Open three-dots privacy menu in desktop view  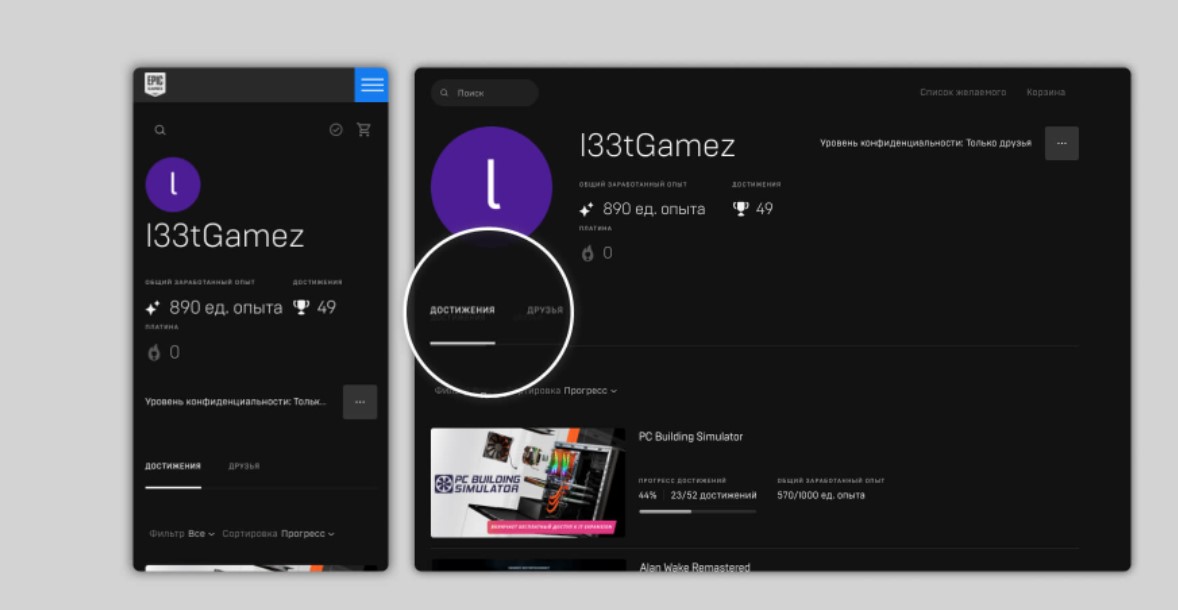1062,143
